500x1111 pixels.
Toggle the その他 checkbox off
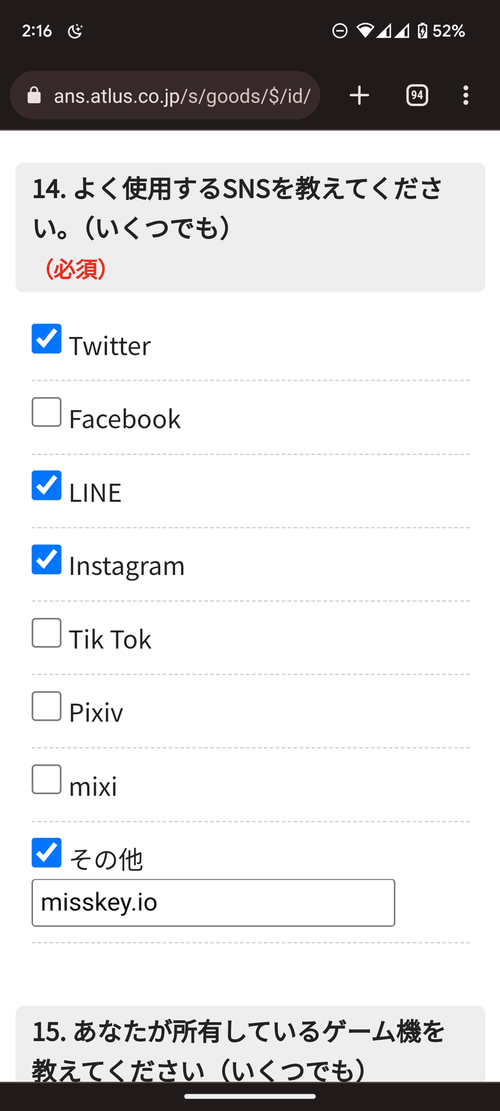[47, 853]
